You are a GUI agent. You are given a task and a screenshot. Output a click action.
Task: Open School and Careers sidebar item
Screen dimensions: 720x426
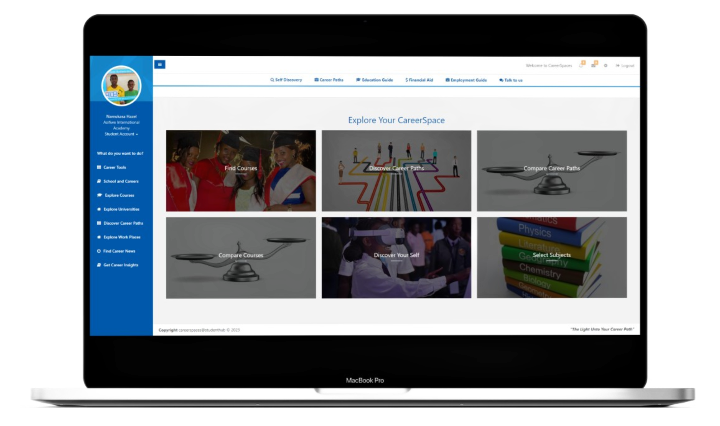[120, 181]
